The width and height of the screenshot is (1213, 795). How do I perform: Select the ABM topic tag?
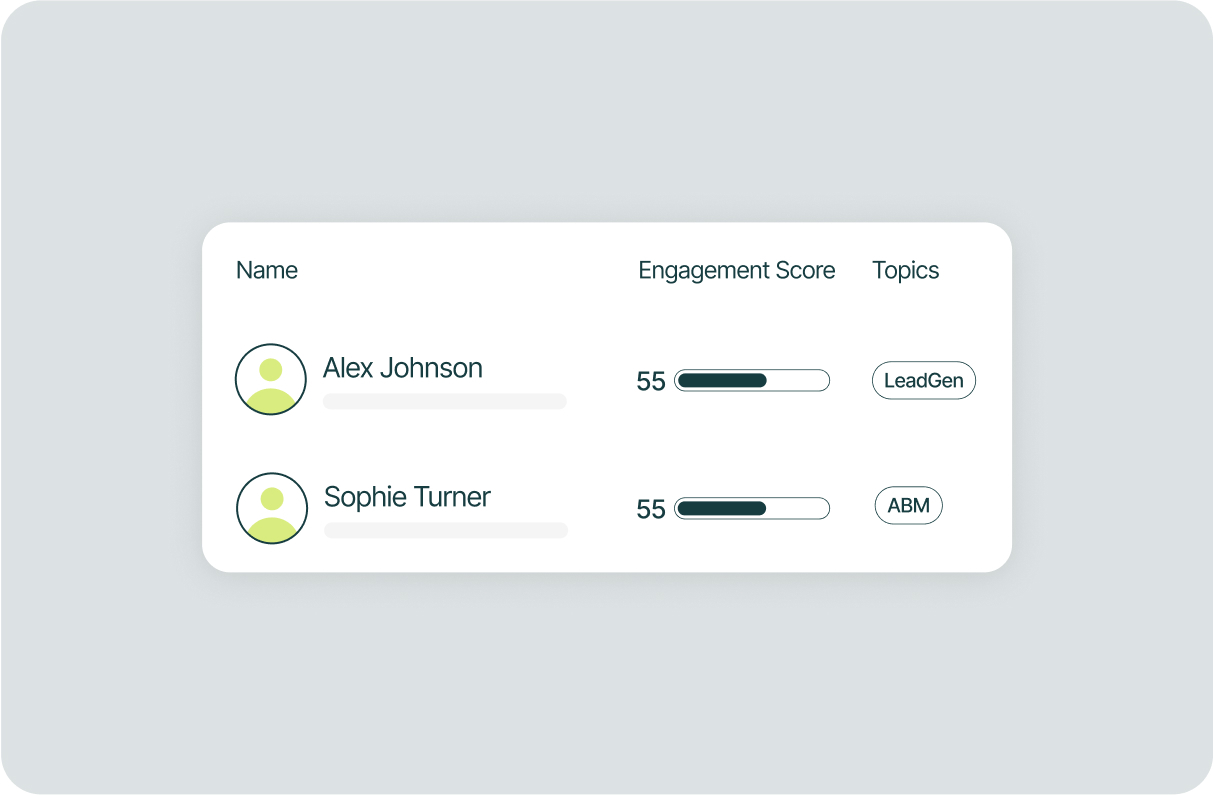click(909, 506)
